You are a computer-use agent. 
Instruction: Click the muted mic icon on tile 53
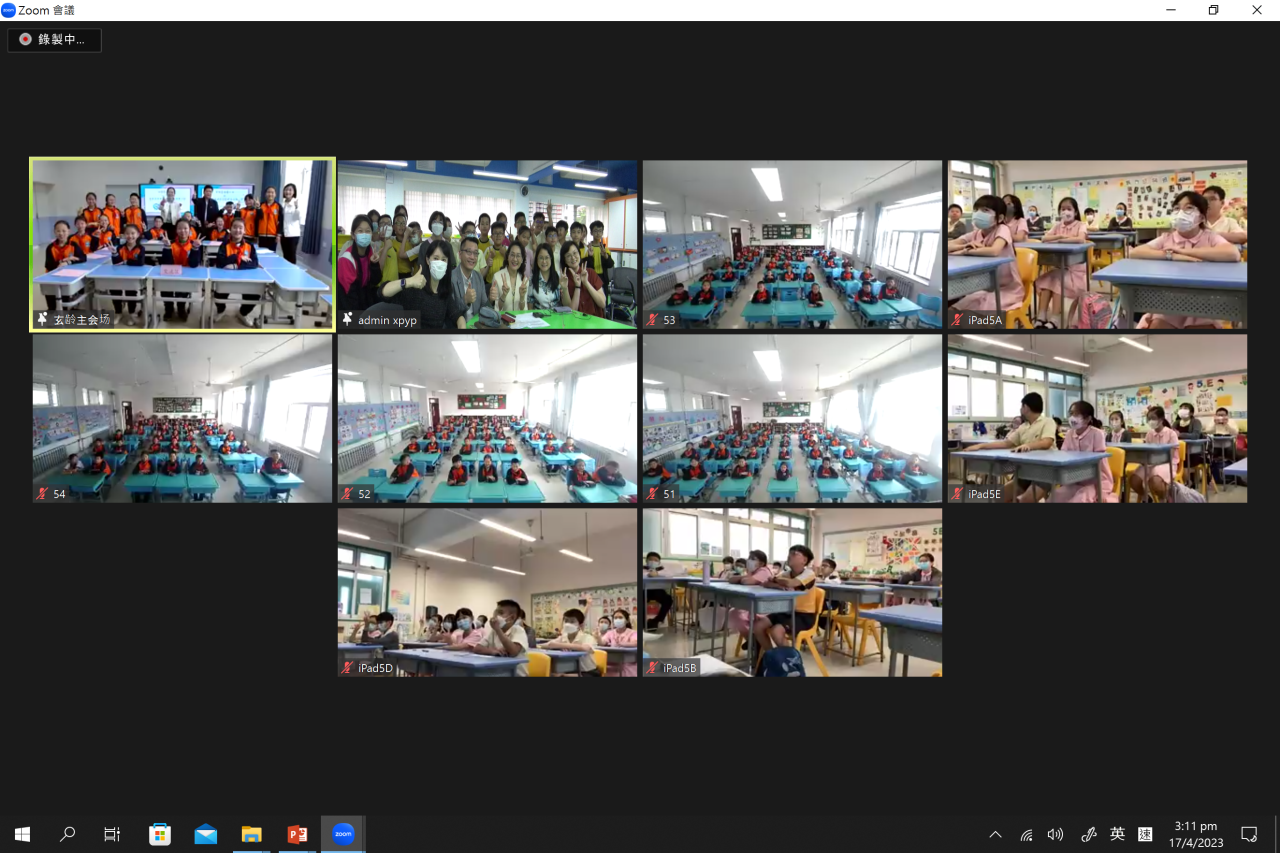[652, 320]
